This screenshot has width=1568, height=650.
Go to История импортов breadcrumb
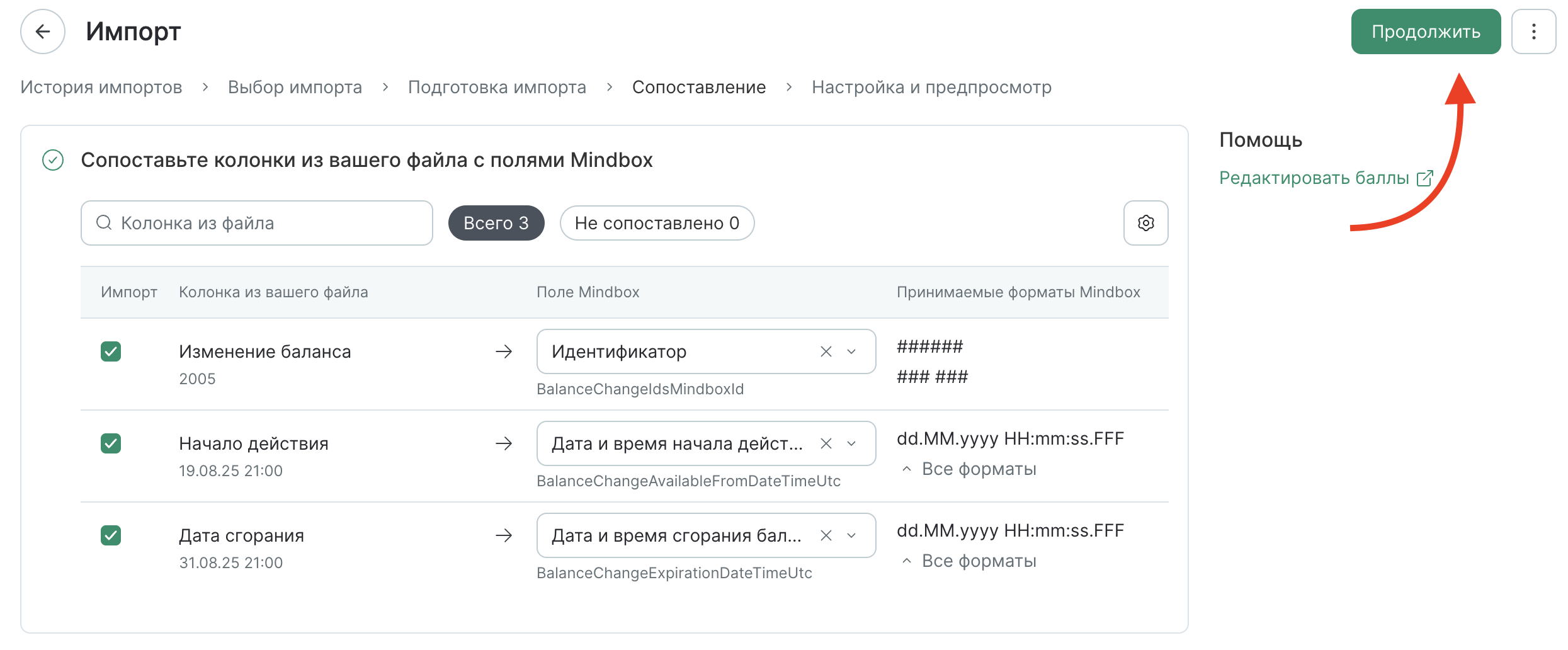[x=101, y=87]
